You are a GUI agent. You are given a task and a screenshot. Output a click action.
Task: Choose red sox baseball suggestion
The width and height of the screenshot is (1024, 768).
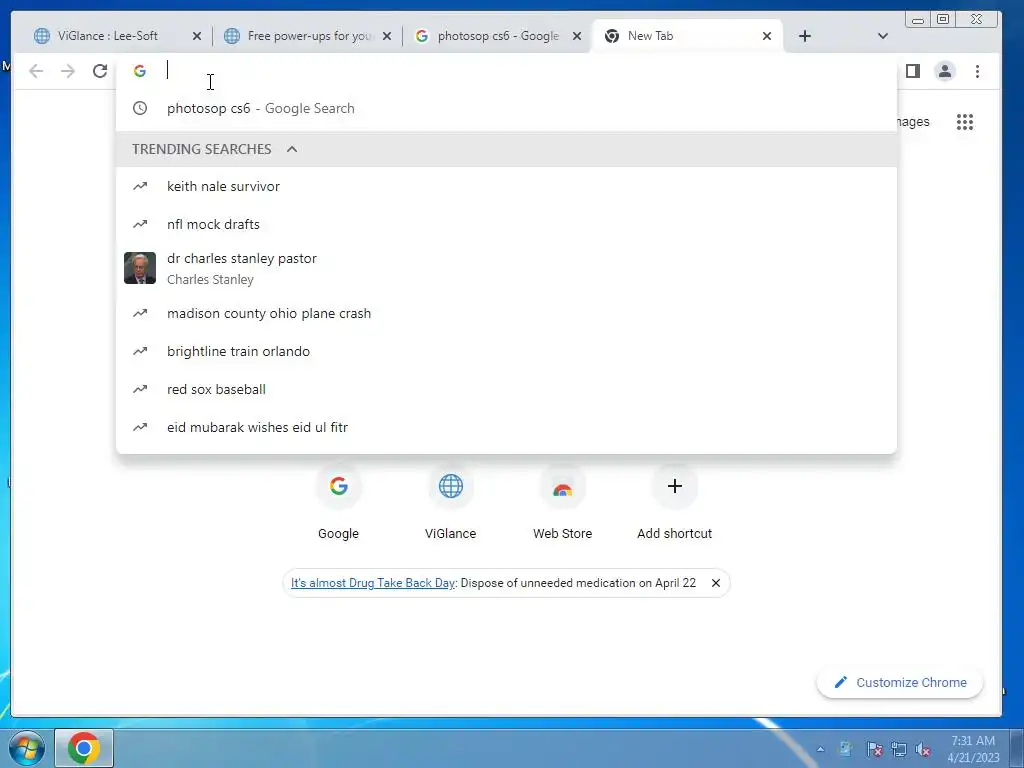tap(506, 389)
